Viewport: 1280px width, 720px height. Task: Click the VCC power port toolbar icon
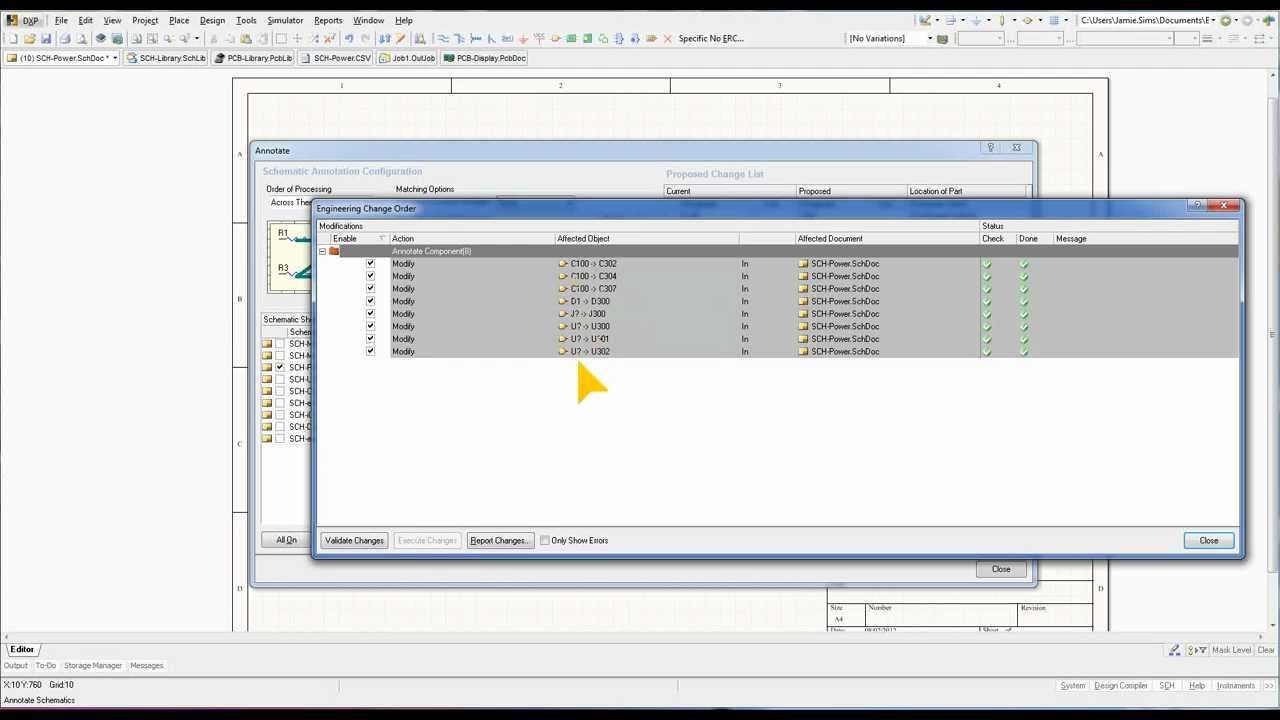(x=540, y=39)
